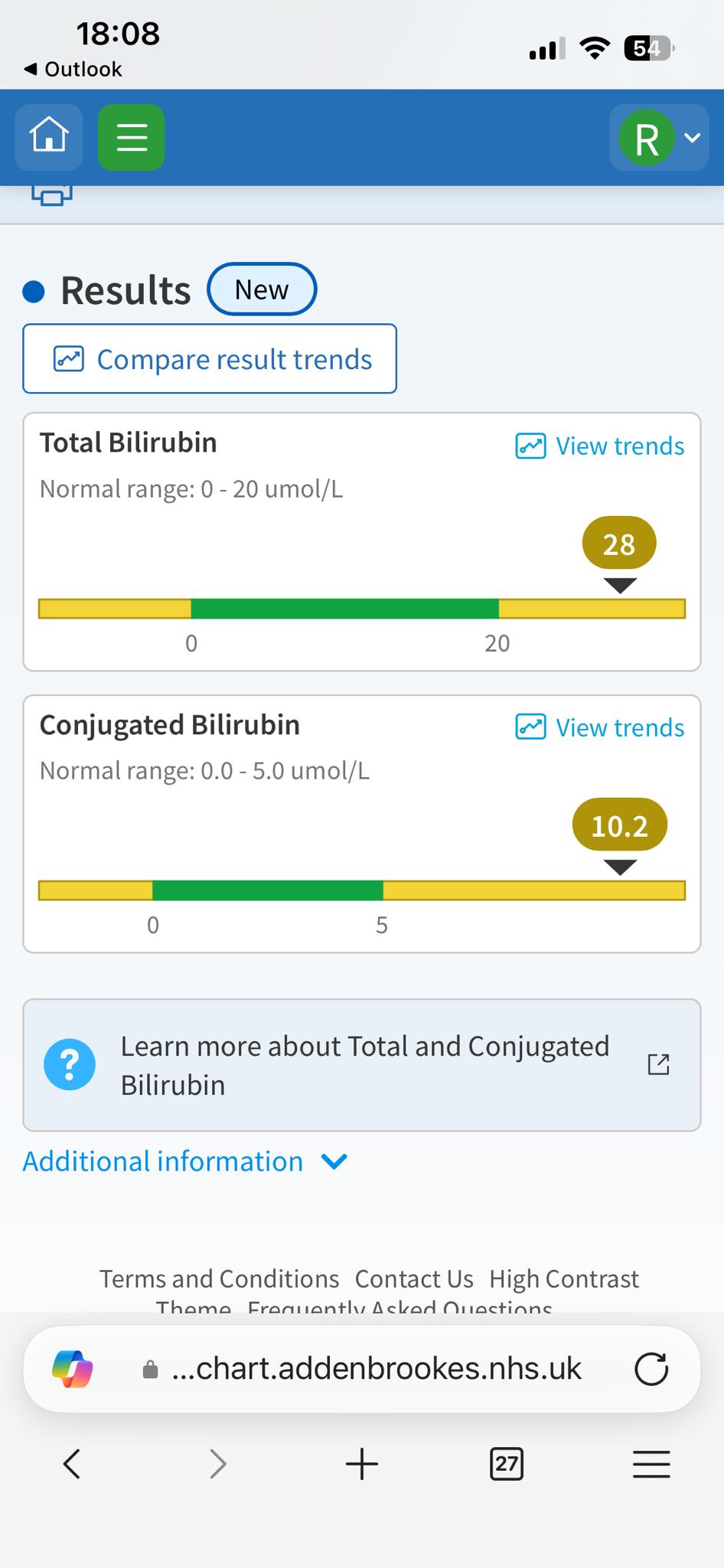
Task: View trends for Conjugated Bilirubin
Action: coord(600,727)
